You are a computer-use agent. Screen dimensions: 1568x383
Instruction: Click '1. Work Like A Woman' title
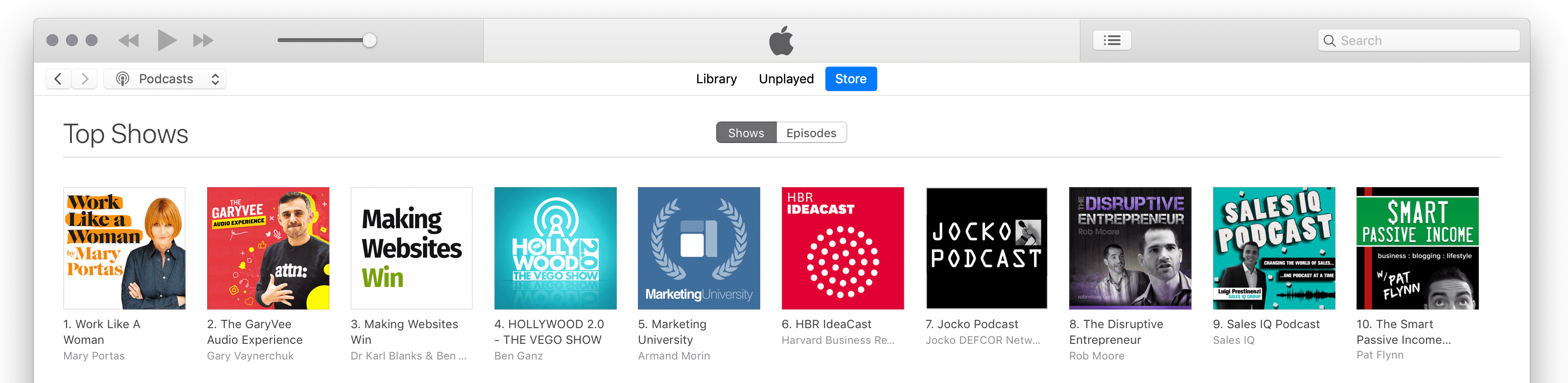point(102,332)
